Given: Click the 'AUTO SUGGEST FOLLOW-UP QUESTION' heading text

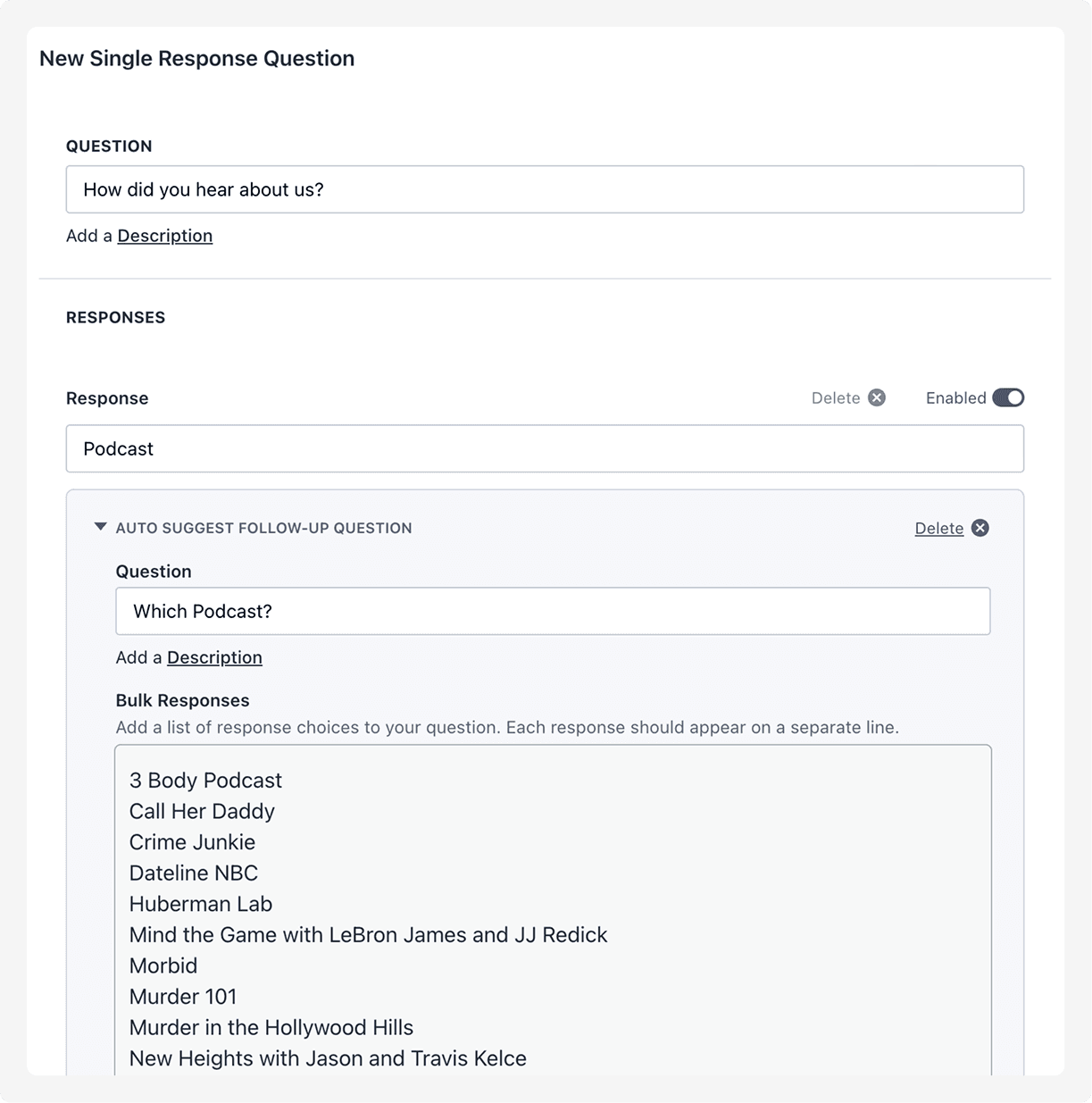Looking at the screenshot, I should tap(263, 528).
